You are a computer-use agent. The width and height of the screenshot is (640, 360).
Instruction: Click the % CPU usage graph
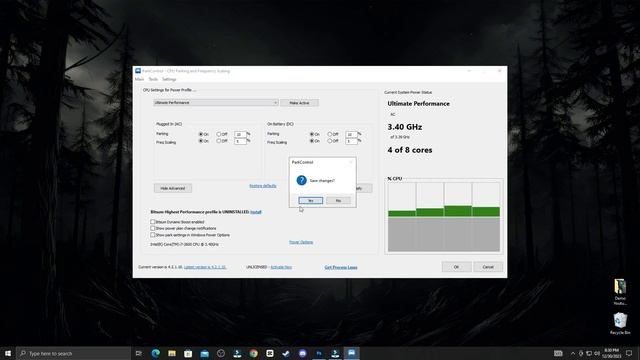(444, 217)
